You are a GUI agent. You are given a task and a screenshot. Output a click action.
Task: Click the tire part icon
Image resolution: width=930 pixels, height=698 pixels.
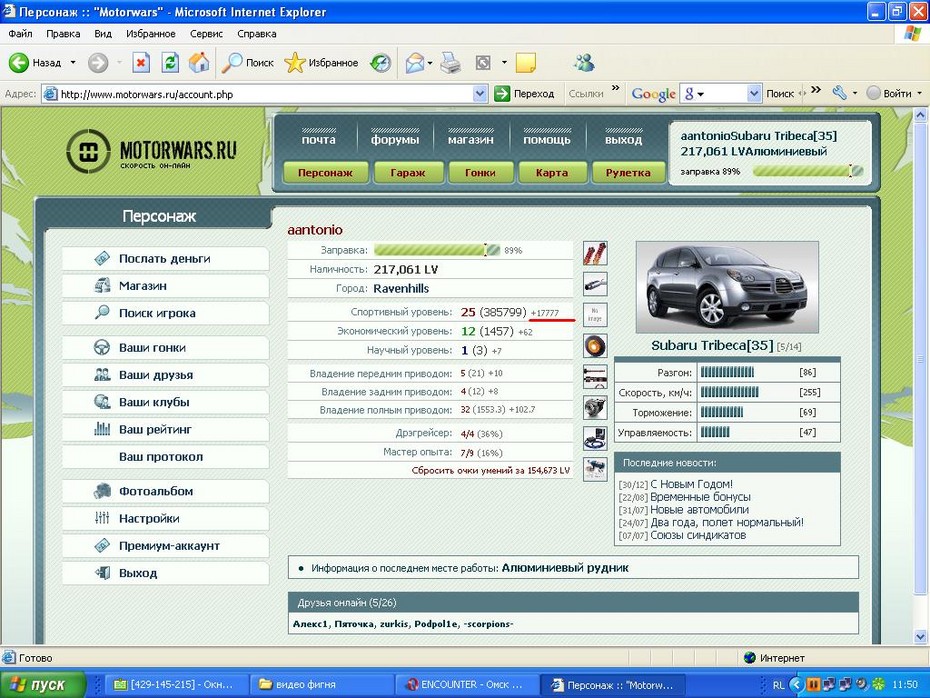(x=595, y=346)
